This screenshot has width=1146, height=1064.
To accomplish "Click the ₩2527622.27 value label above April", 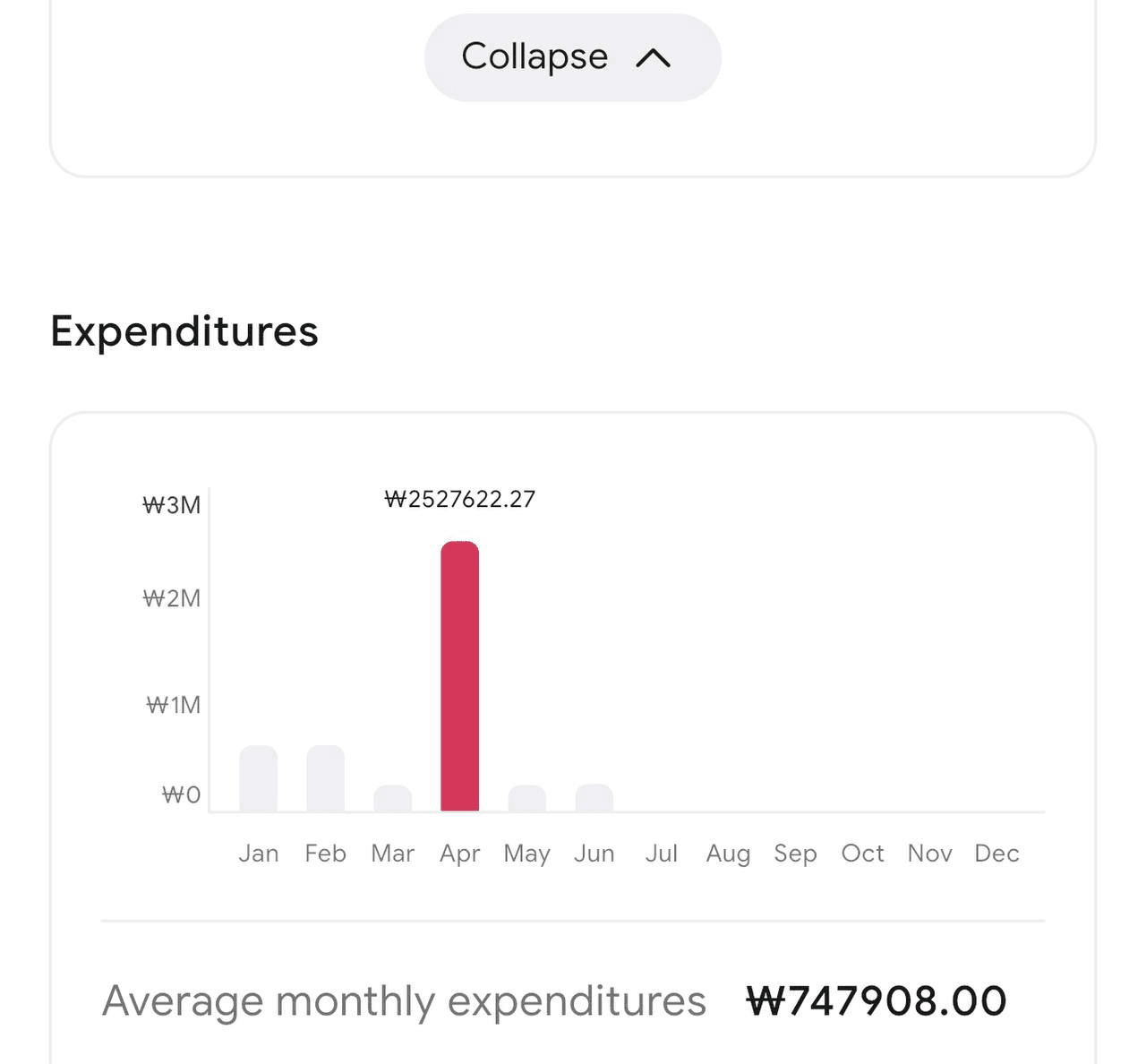I will tap(460, 500).
